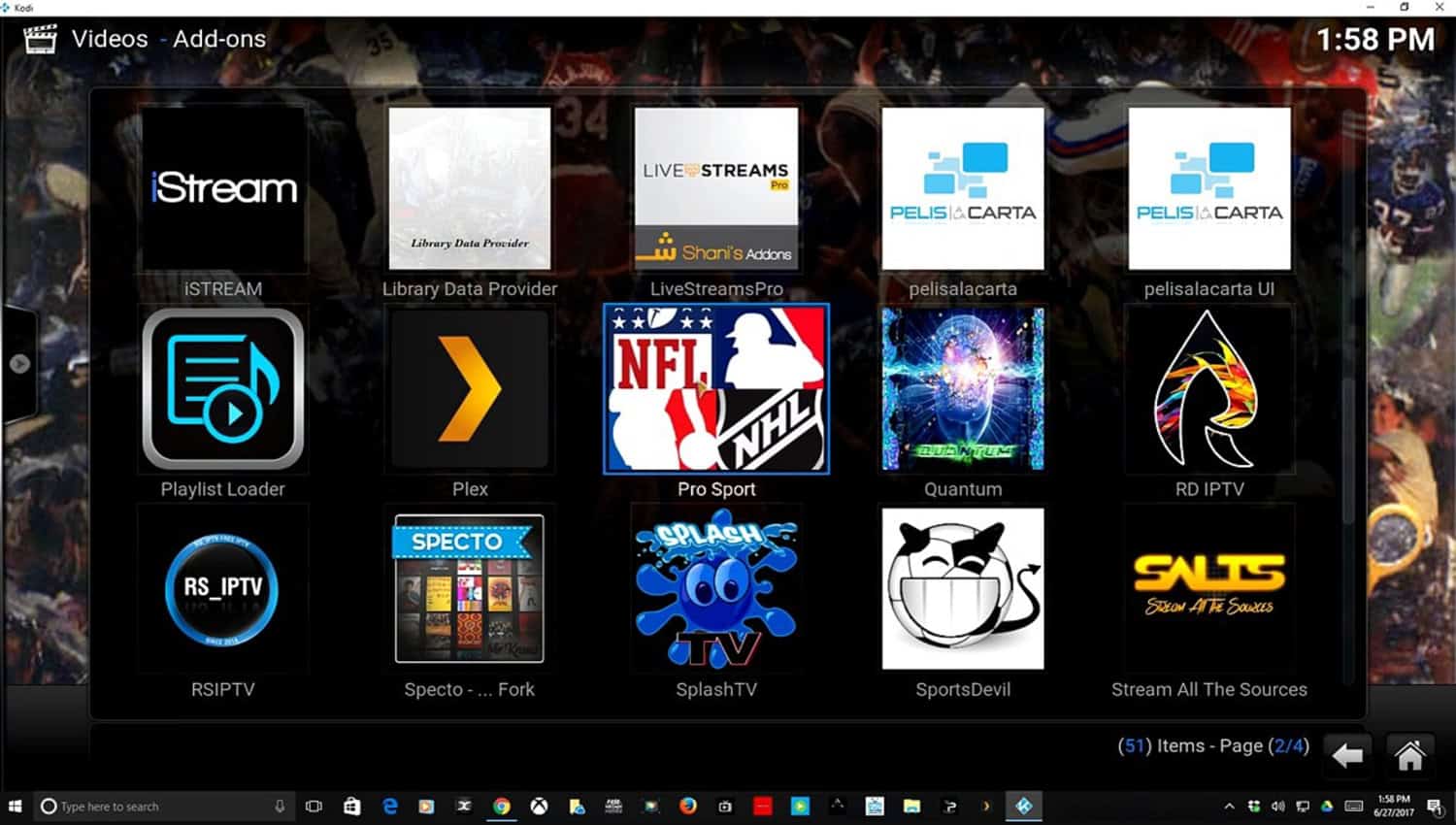Open Microsoft Store from the taskbar
The image size is (1456, 825).
pyautogui.click(x=352, y=806)
